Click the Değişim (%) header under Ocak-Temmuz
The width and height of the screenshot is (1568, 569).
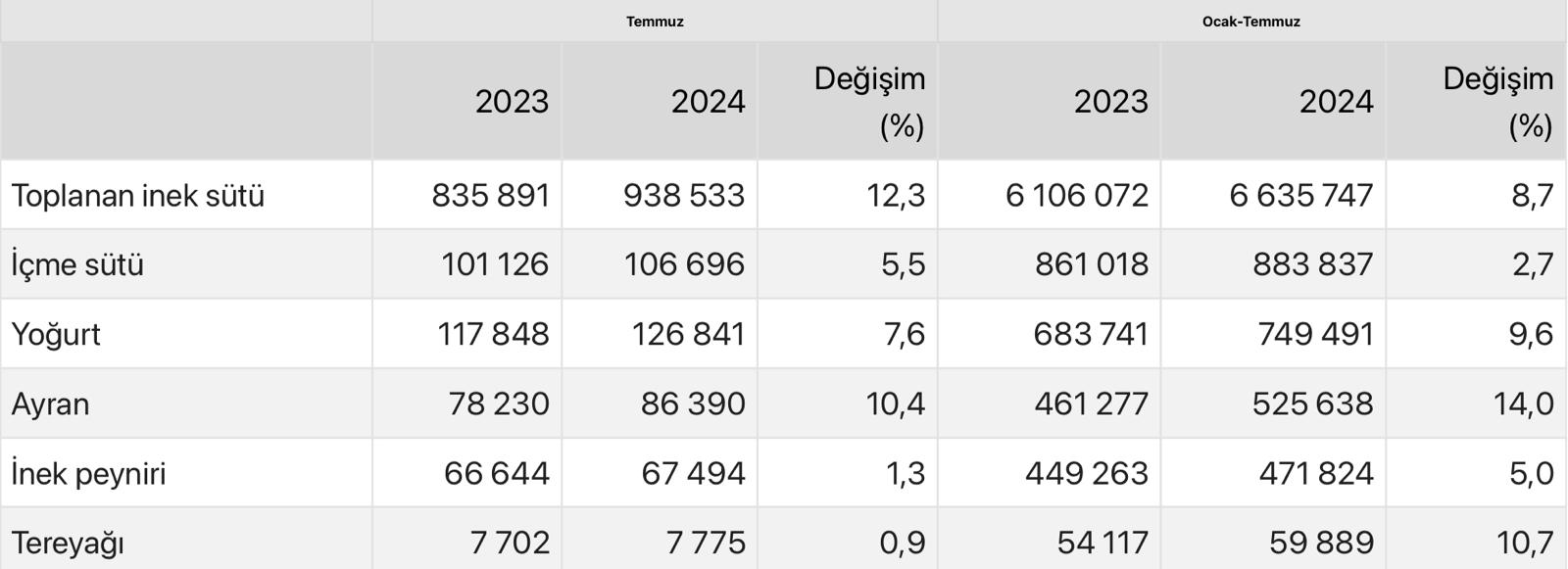[x=1497, y=102]
